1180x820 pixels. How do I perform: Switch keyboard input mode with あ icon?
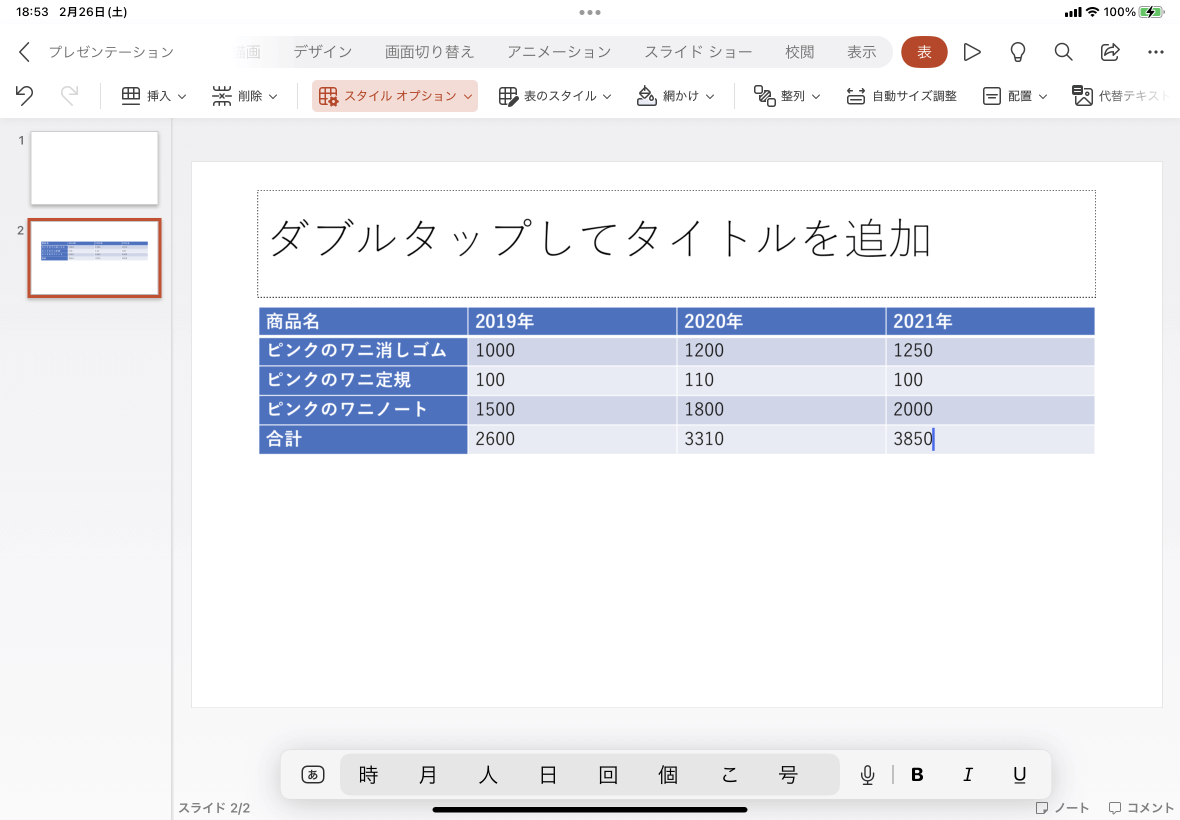312,774
